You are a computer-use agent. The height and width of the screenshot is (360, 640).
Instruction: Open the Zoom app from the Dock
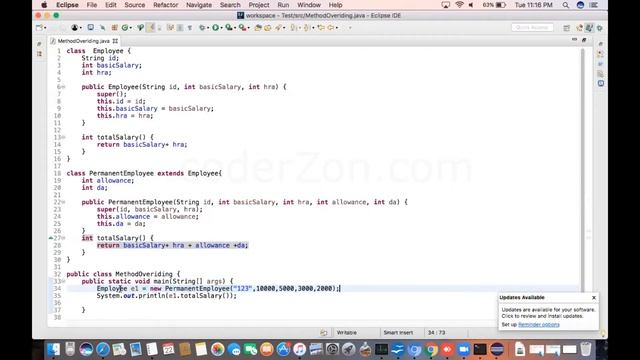[x=464, y=349]
